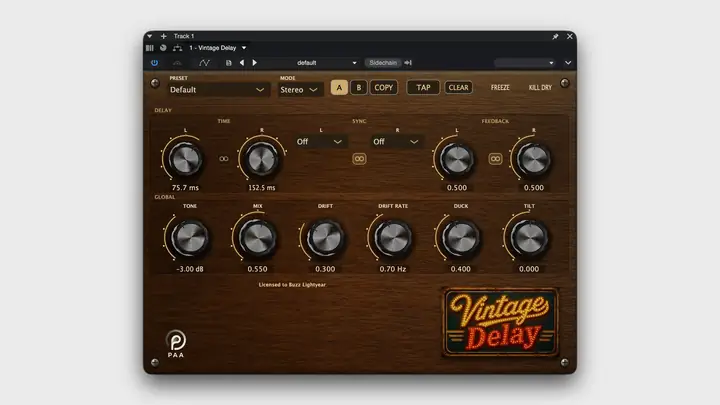Toggle the feedback link button
720x405 pixels.
tap(495, 159)
